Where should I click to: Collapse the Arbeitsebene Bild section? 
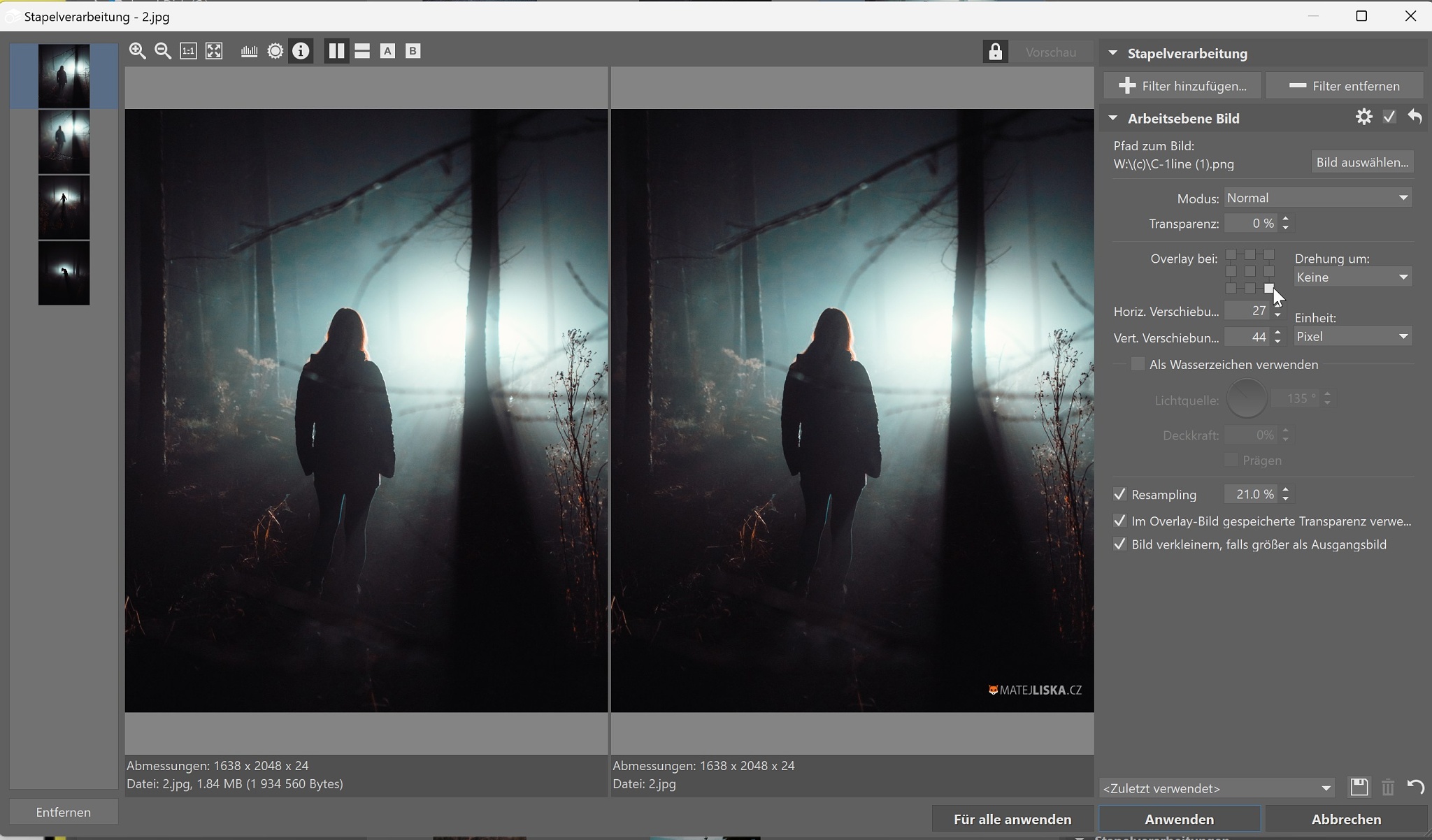point(1112,118)
